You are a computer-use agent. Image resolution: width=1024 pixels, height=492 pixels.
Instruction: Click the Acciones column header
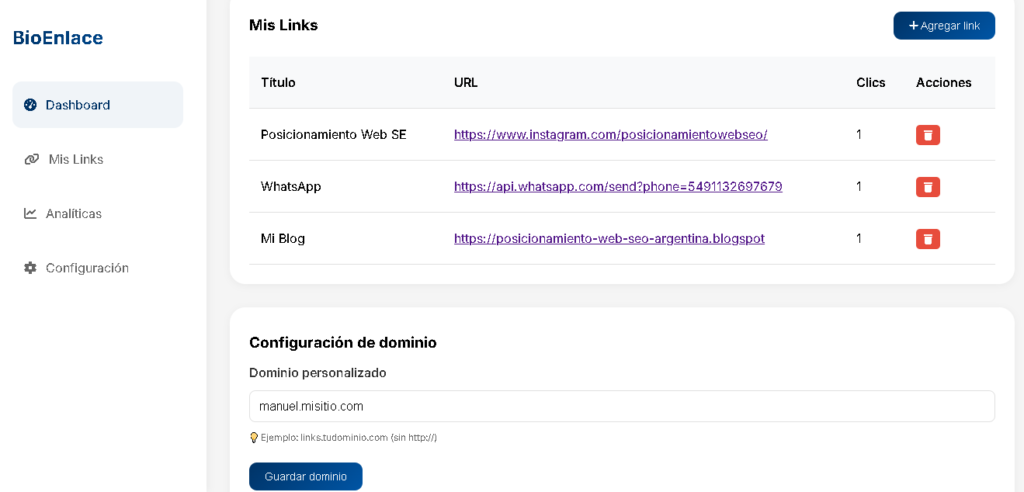pos(944,82)
